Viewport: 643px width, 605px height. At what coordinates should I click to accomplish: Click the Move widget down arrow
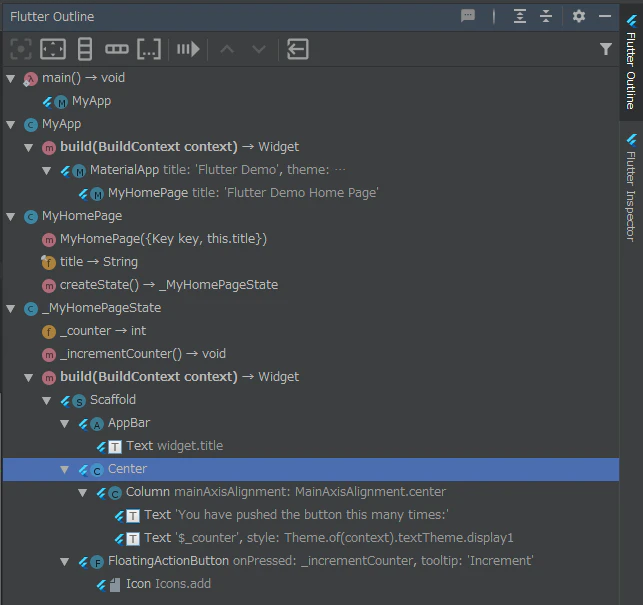(x=259, y=50)
